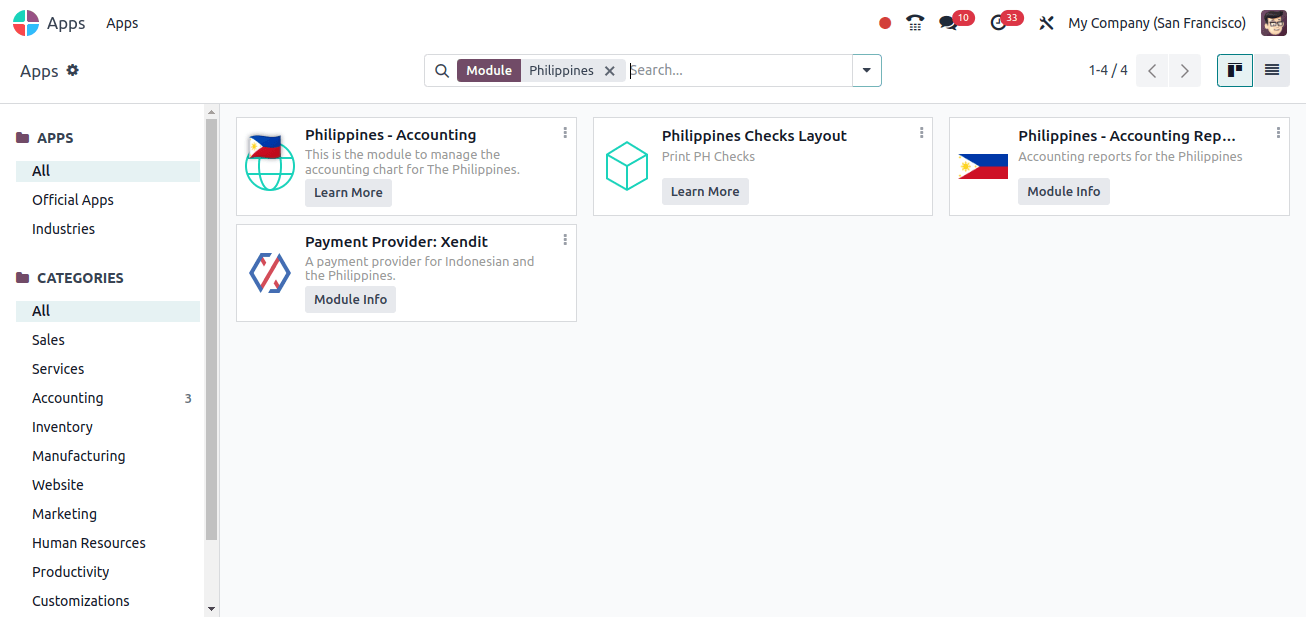Filter by Industries
This screenshot has width=1306, height=617.
tap(108, 229)
